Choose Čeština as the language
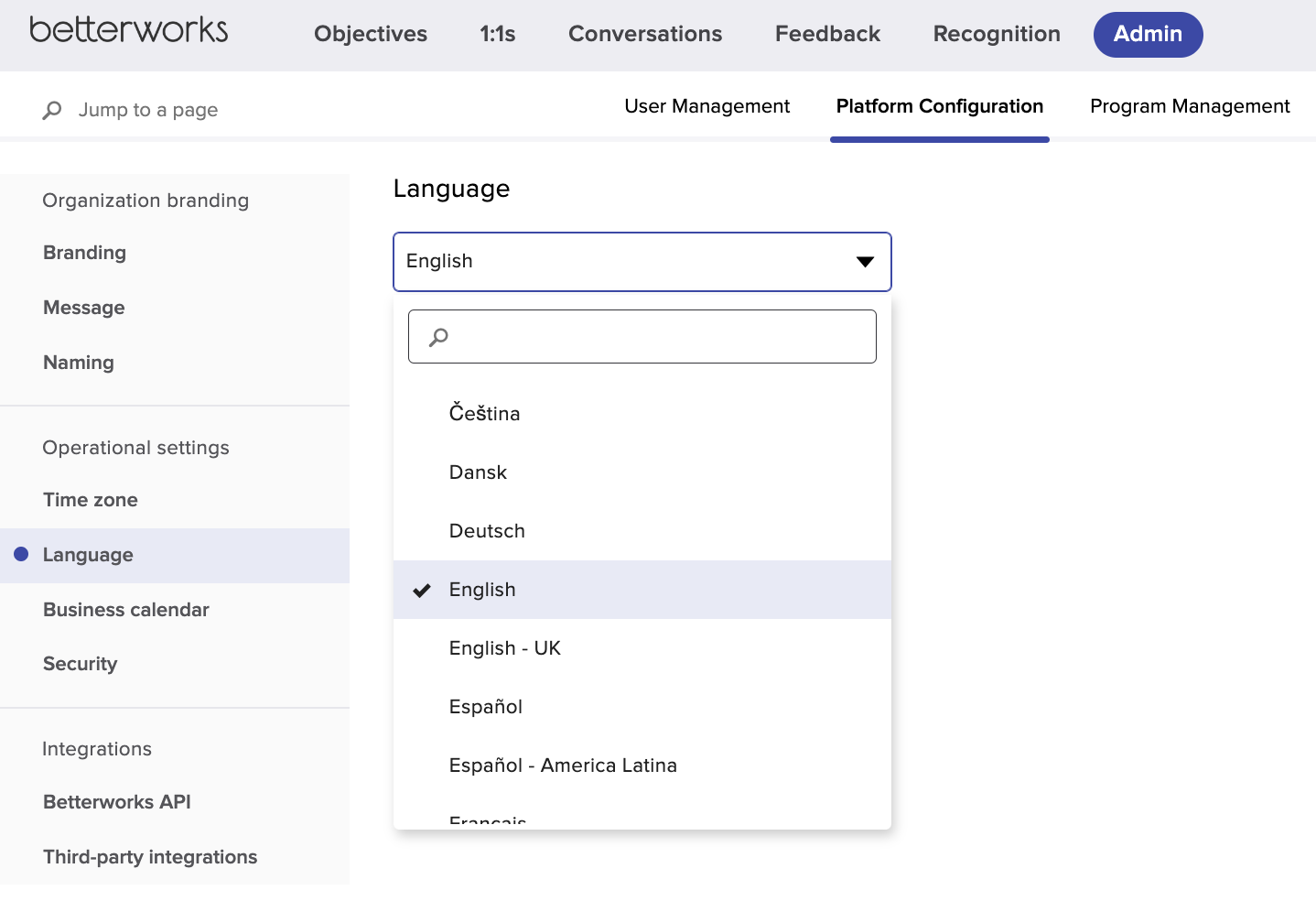 coord(484,413)
